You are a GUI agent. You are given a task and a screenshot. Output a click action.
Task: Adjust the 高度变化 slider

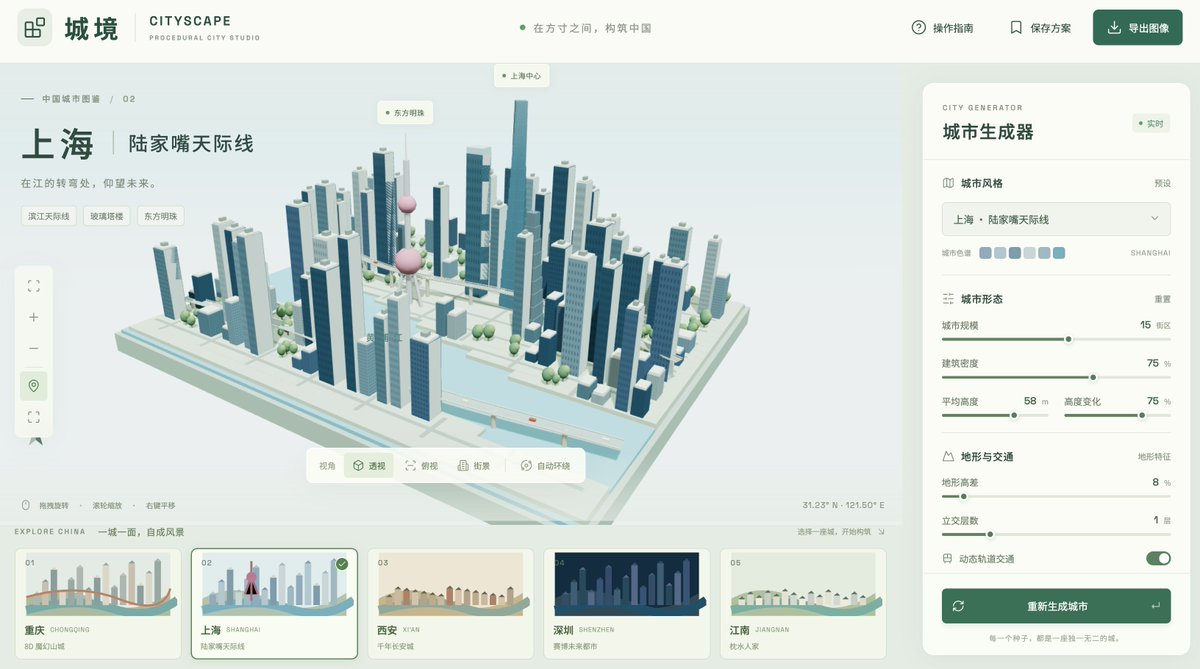[x=1117, y=415]
